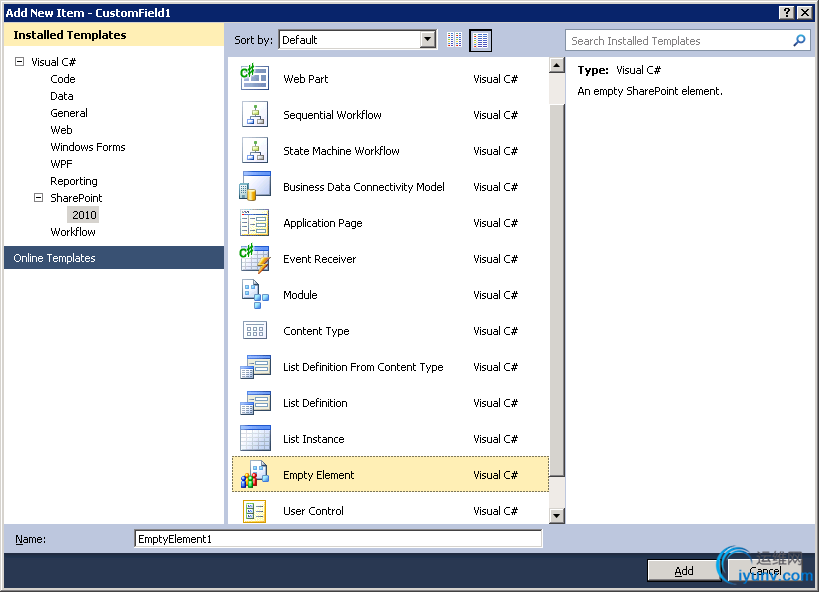819x592 pixels.
Task: Click the Add button
Action: pos(684,571)
